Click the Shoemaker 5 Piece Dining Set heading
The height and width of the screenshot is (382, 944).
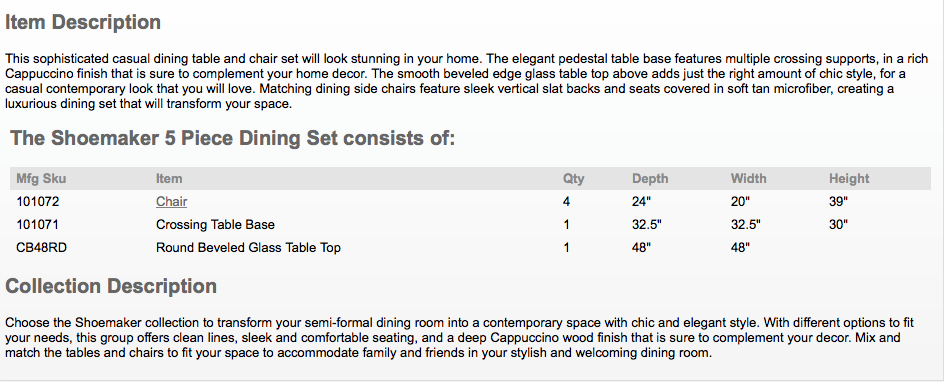tap(232, 138)
